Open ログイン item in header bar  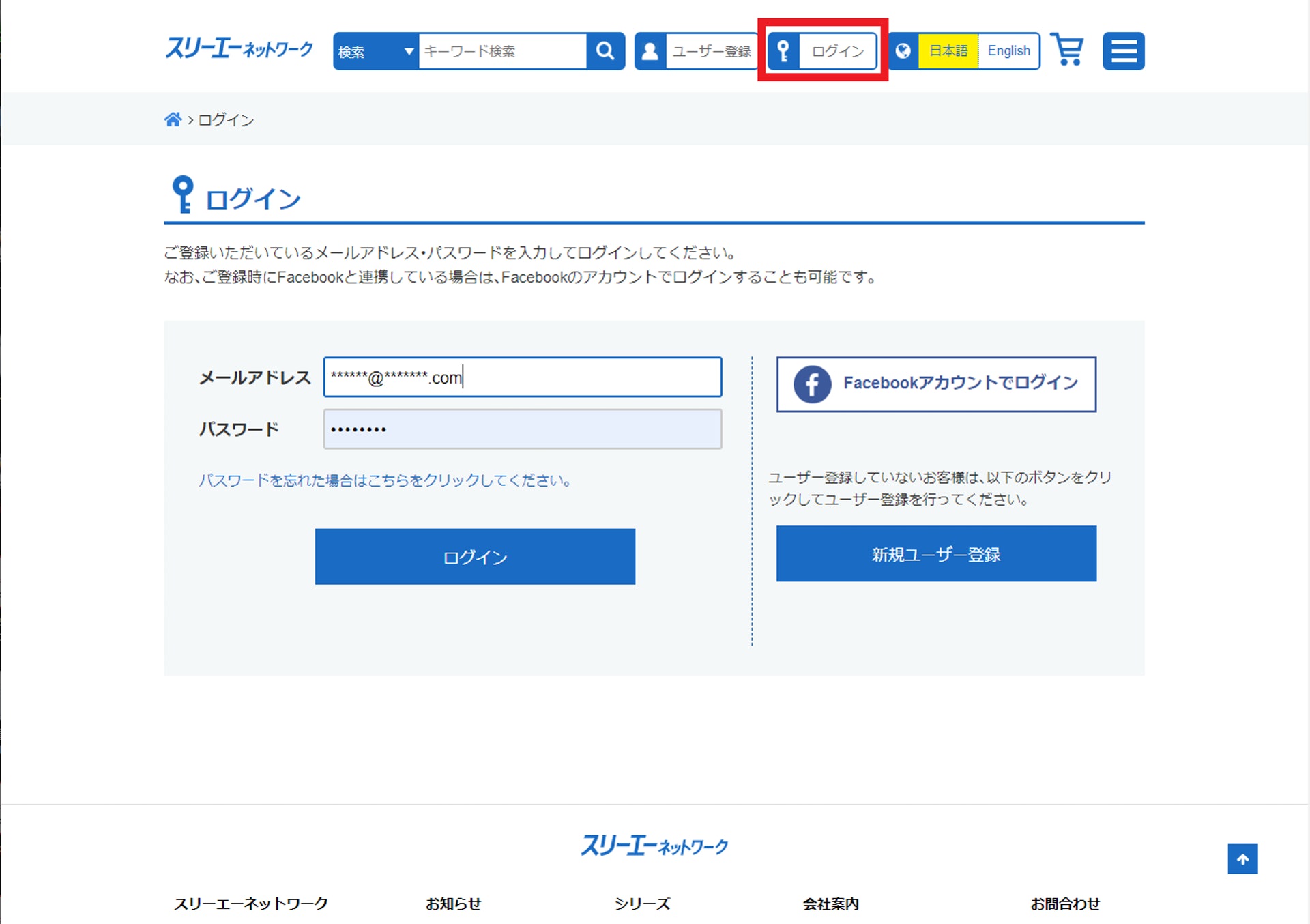[837, 51]
